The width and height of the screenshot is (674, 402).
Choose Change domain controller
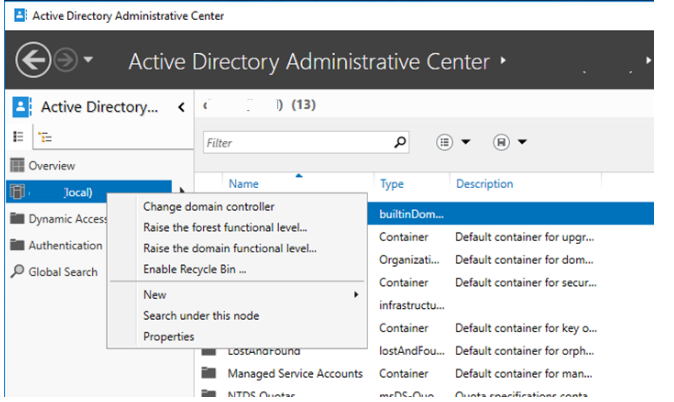(x=209, y=207)
